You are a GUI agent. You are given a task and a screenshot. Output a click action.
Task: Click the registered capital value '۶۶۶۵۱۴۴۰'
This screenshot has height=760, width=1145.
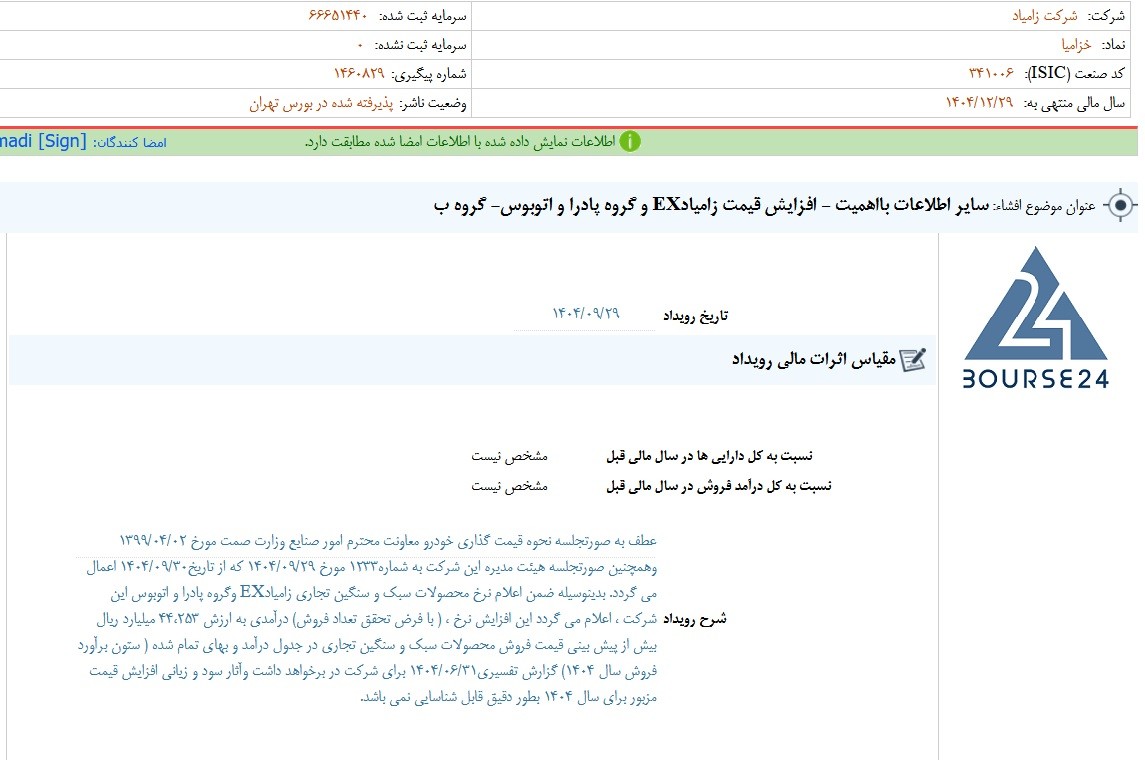337,15
